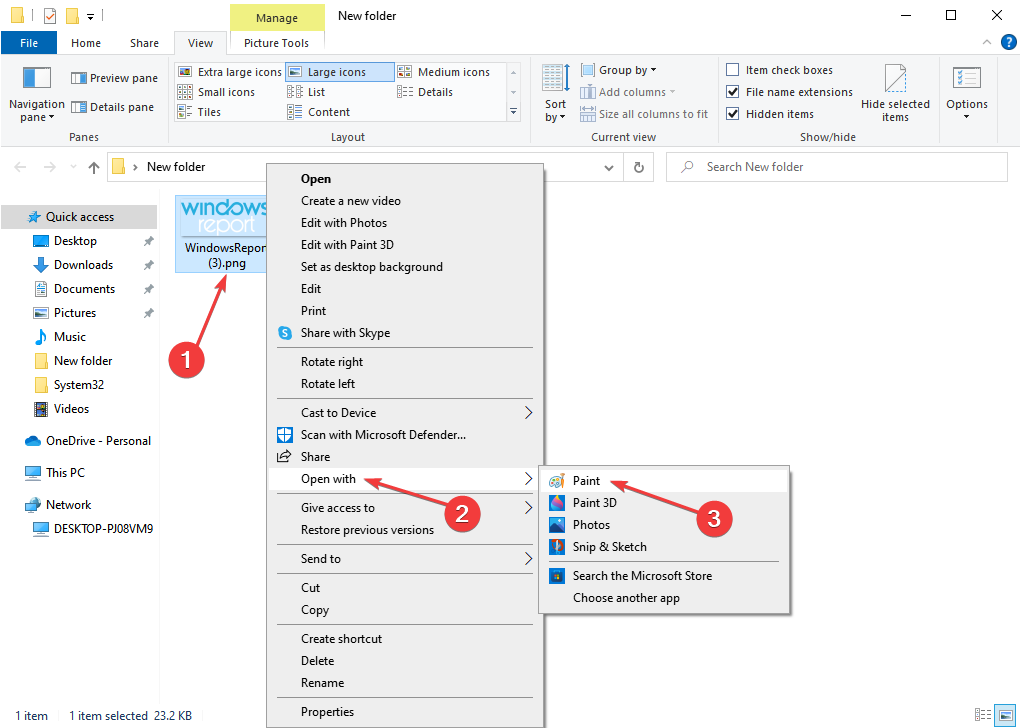Select Details layout
The height and width of the screenshot is (728, 1021).
425,92
